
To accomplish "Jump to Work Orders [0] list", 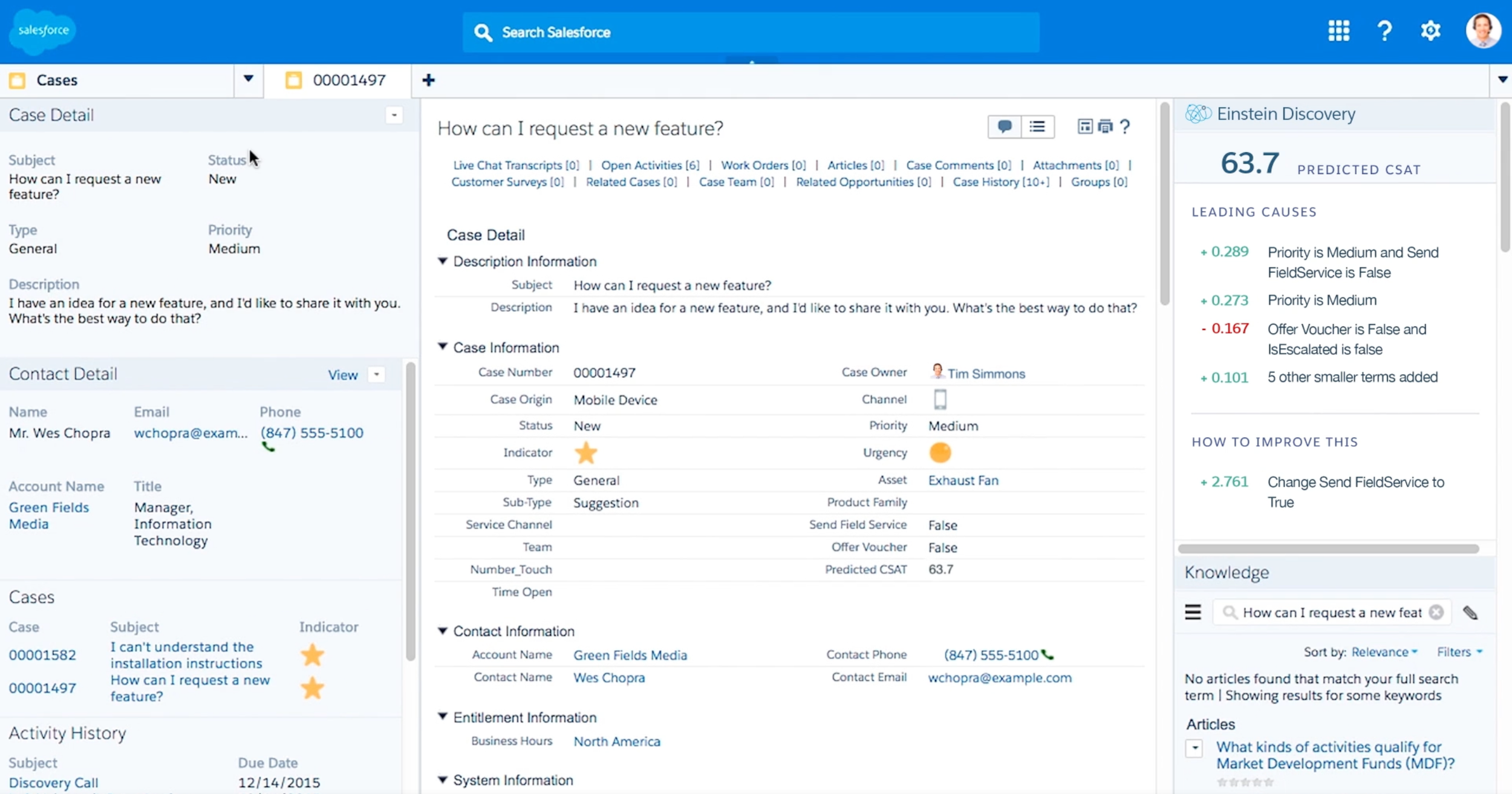I will tap(763, 165).
